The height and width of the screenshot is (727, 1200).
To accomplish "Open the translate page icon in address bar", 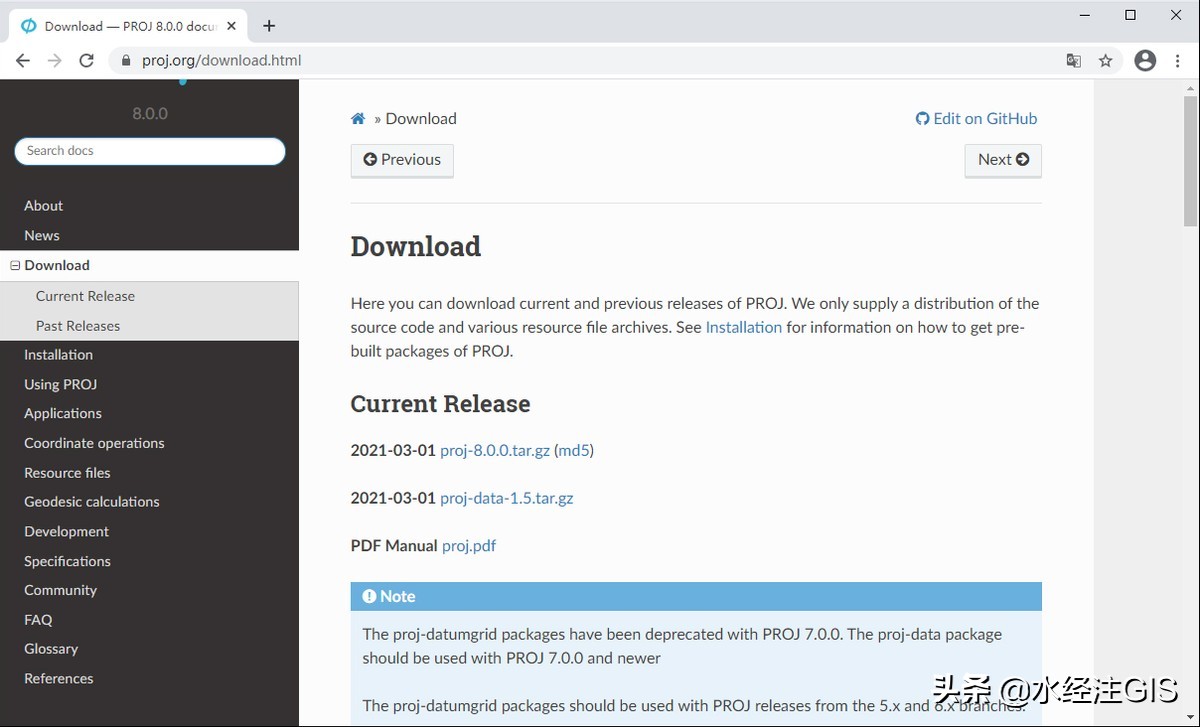I will coord(1074,60).
